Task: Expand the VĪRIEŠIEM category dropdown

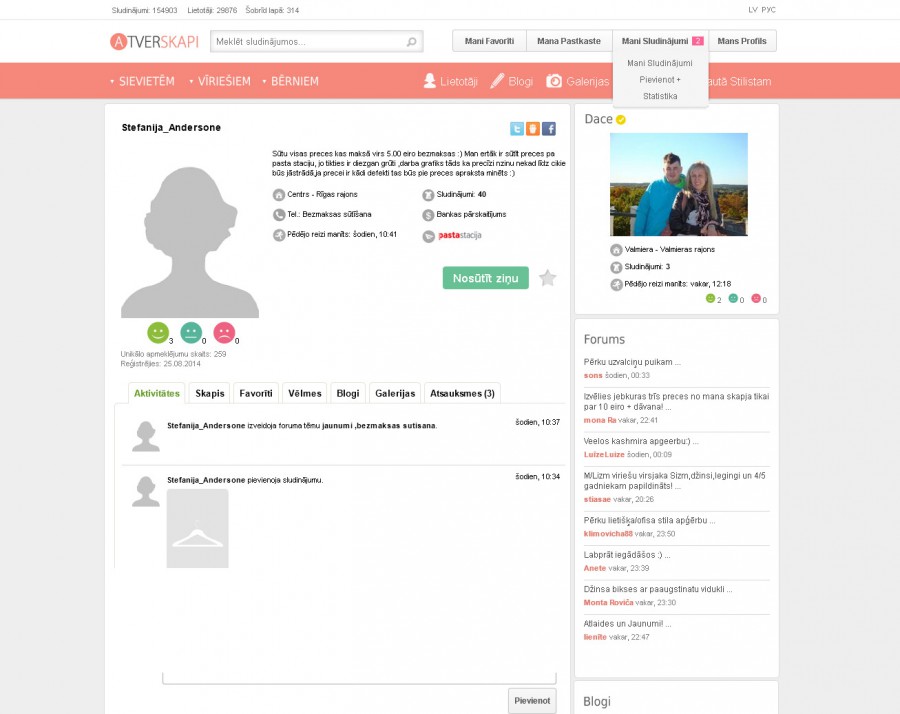Action: coord(219,81)
